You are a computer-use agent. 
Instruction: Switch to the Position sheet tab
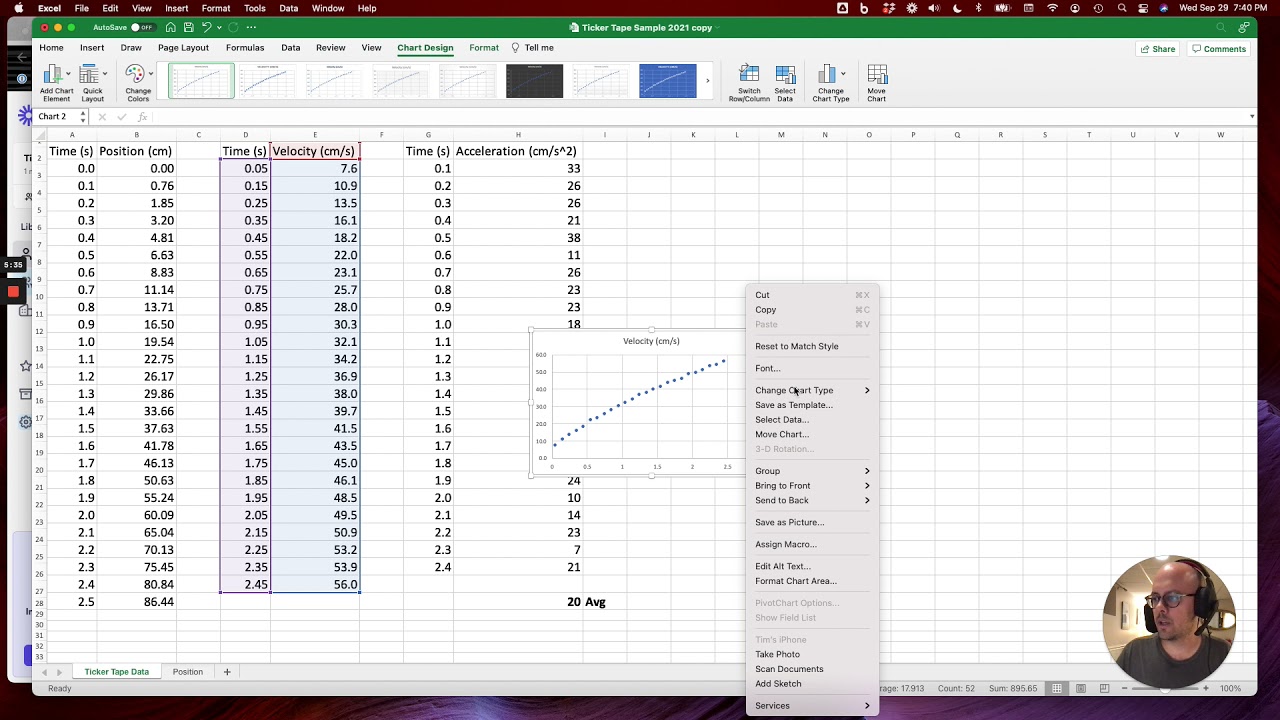[x=188, y=672]
